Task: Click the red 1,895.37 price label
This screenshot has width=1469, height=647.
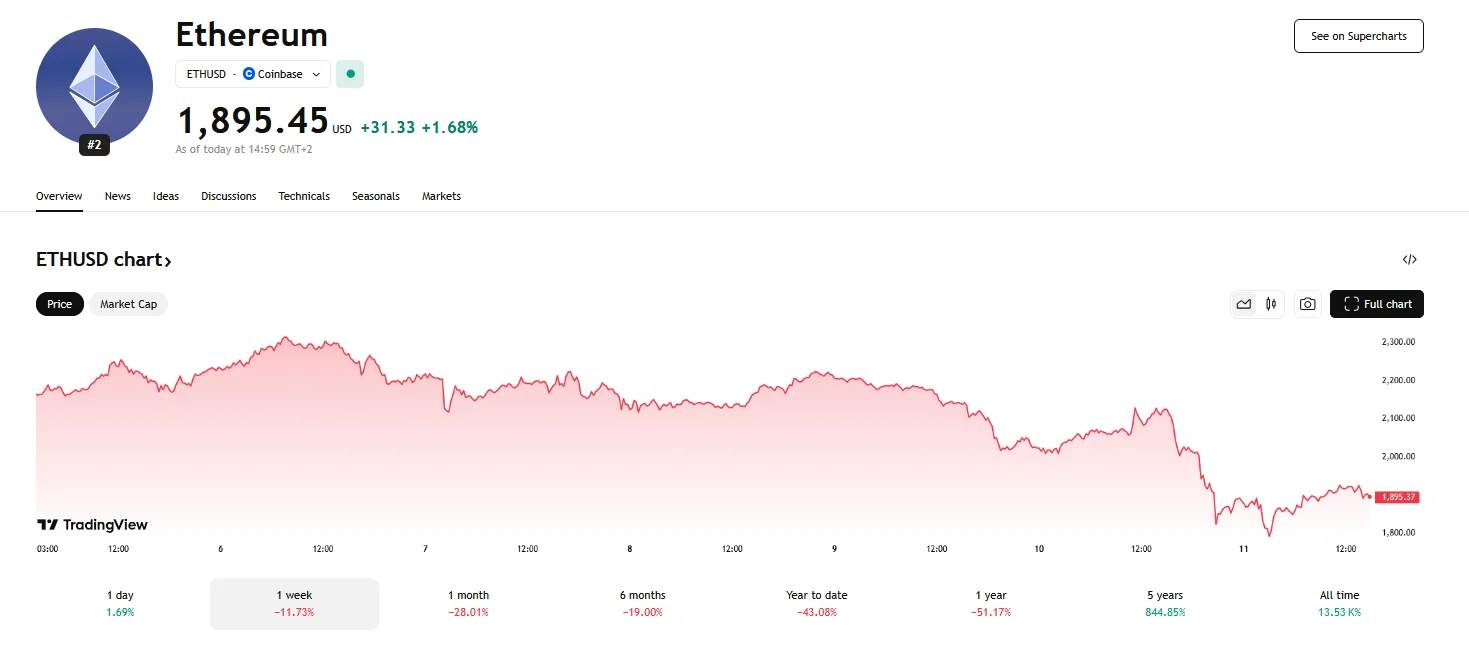Action: click(x=1398, y=497)
